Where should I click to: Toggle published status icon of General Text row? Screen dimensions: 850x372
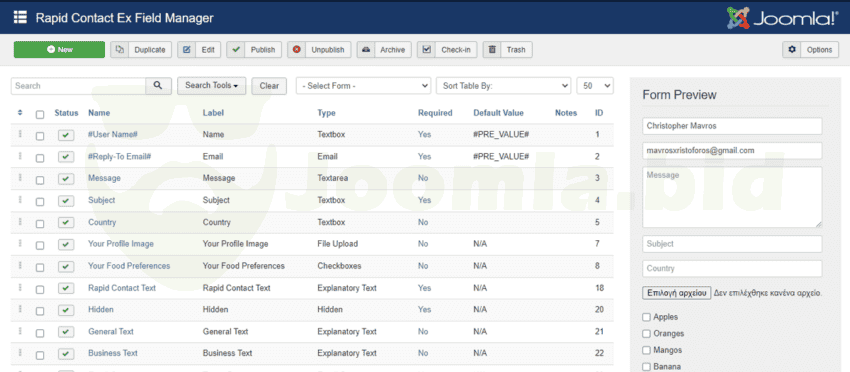66,332
